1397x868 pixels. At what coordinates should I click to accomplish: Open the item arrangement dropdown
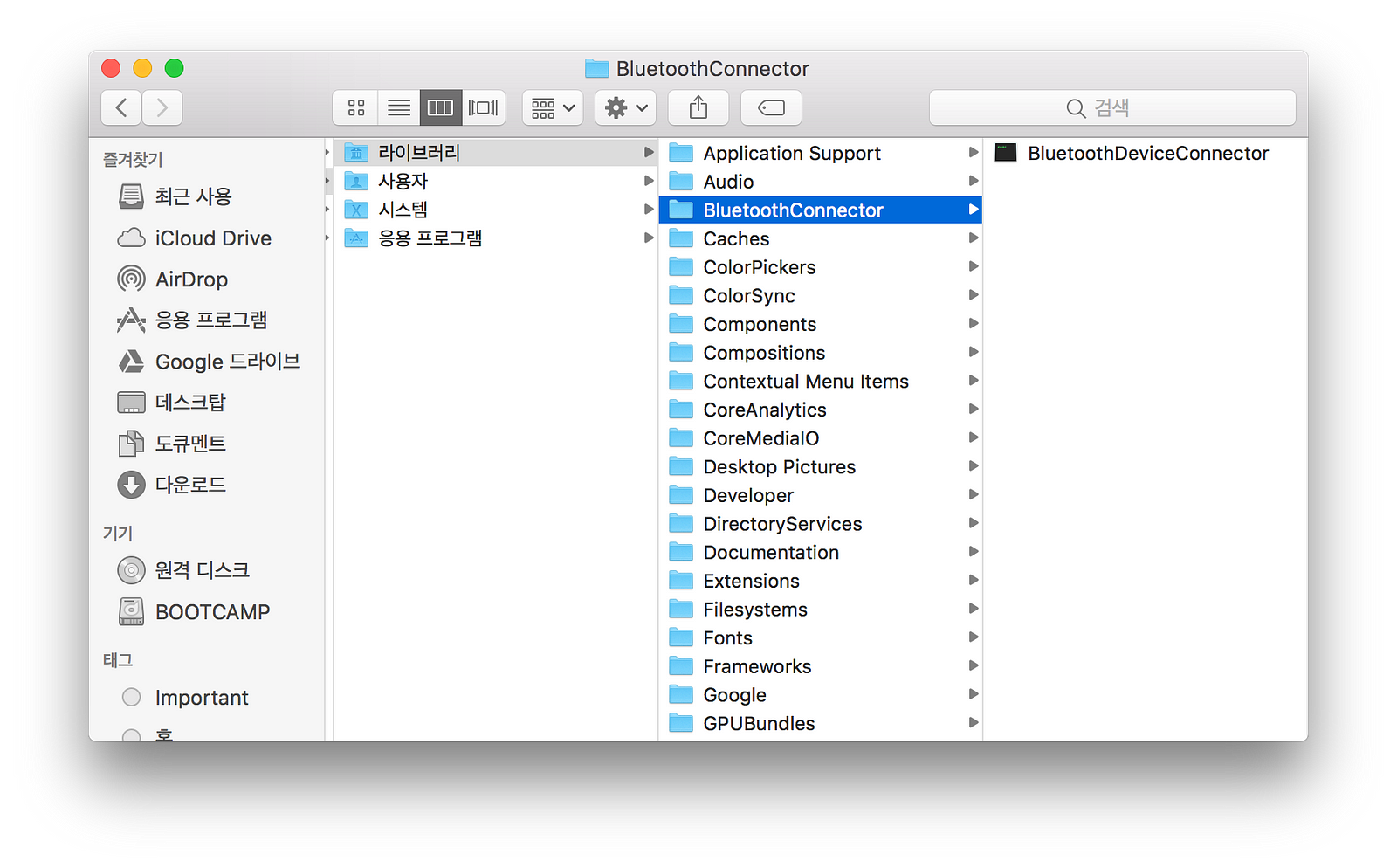(553, 107)
